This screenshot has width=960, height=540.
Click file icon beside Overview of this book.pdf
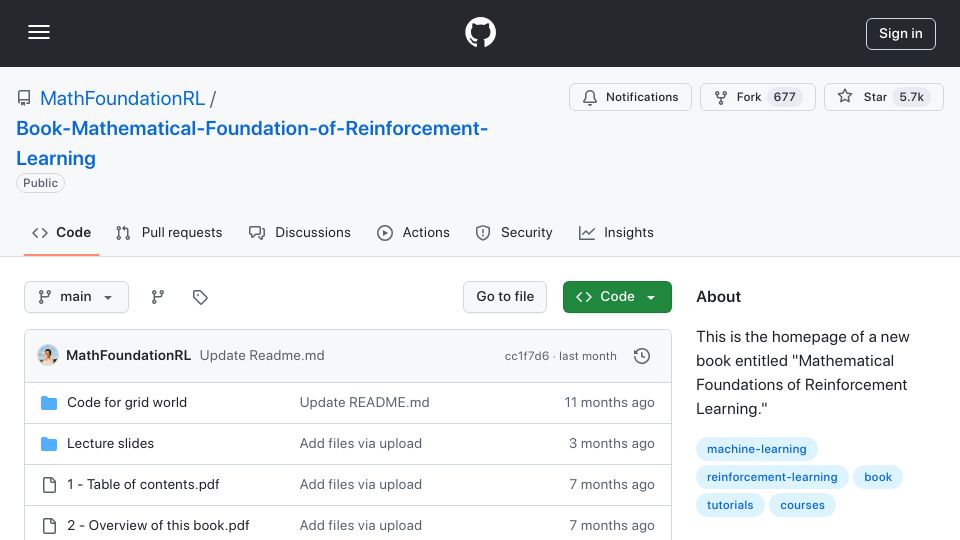click(49, 526)
